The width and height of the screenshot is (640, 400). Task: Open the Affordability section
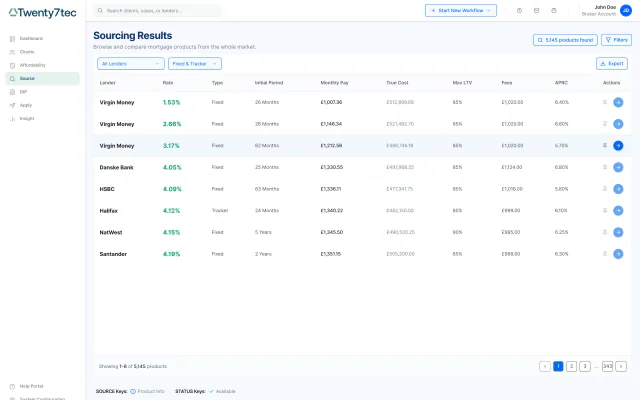tap(42, 65)
